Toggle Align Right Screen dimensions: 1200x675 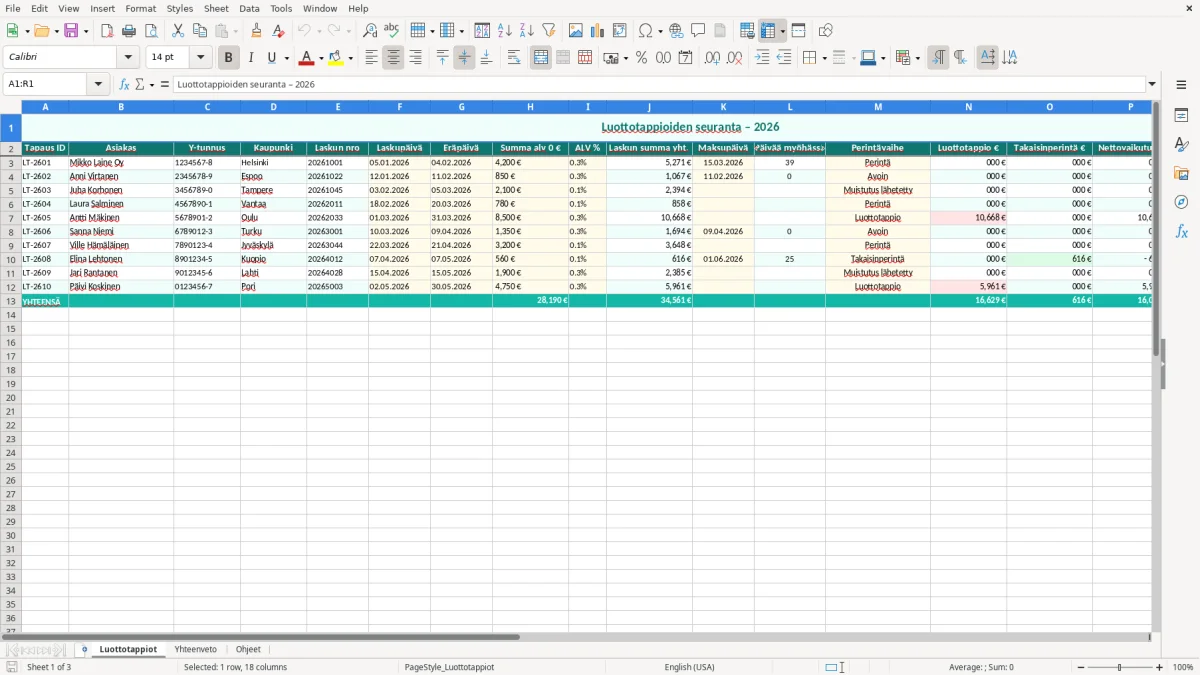pos(415,58)
